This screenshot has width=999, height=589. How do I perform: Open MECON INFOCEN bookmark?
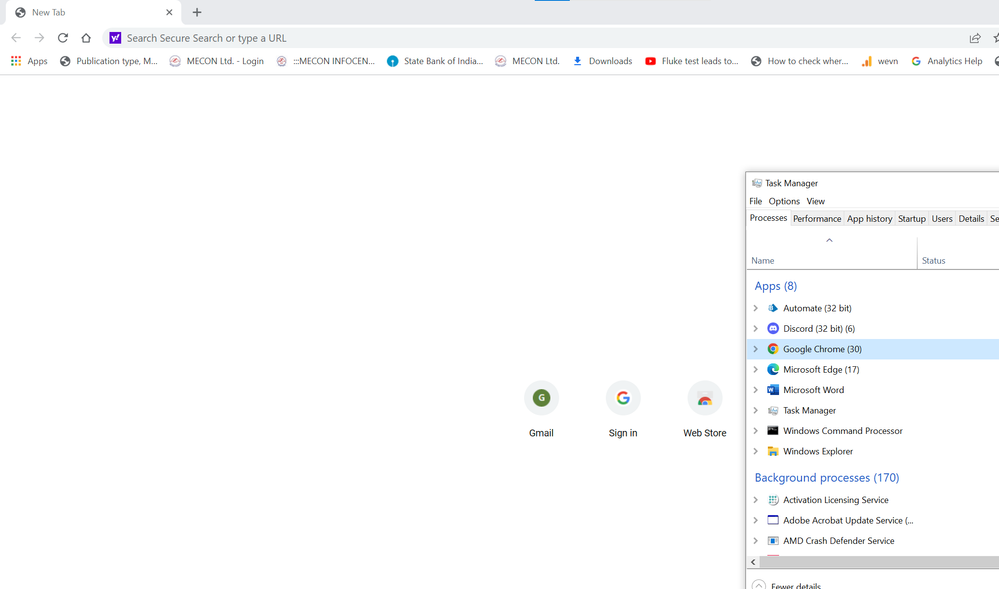pos(326,61)
